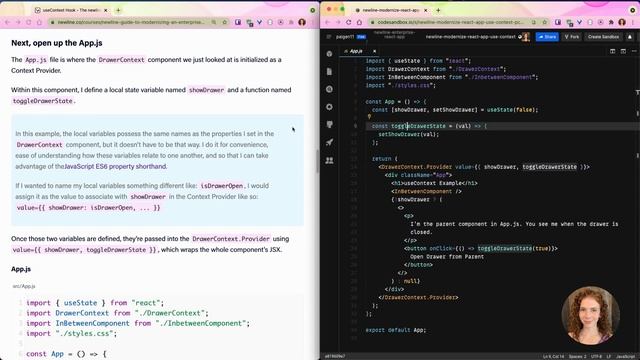Click the Ln, Col cursor position status entry

coord(553,356)
